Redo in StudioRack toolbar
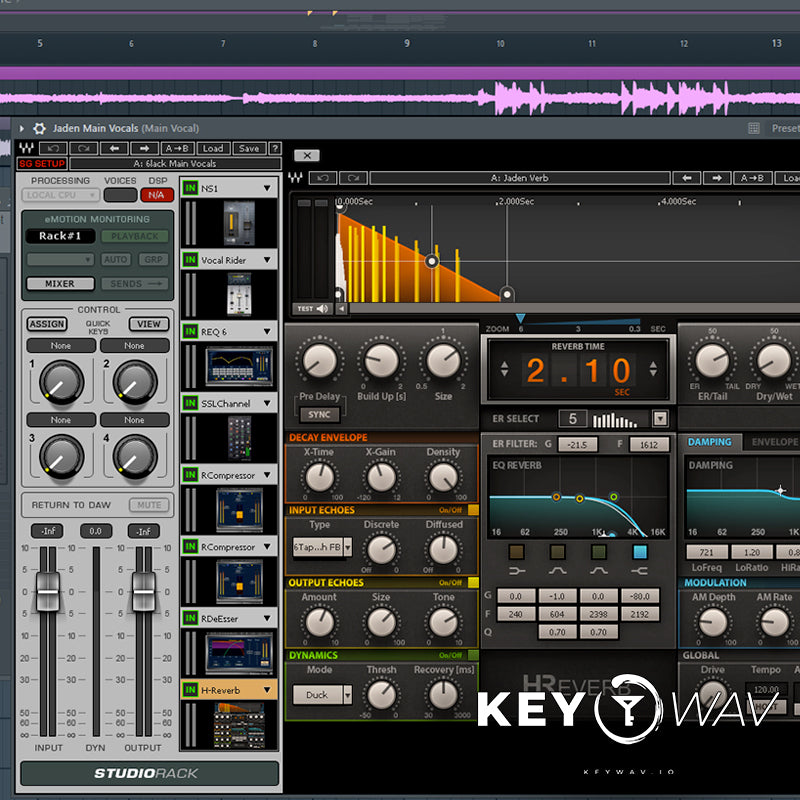 pyautogui.click(x=84, y=148)
